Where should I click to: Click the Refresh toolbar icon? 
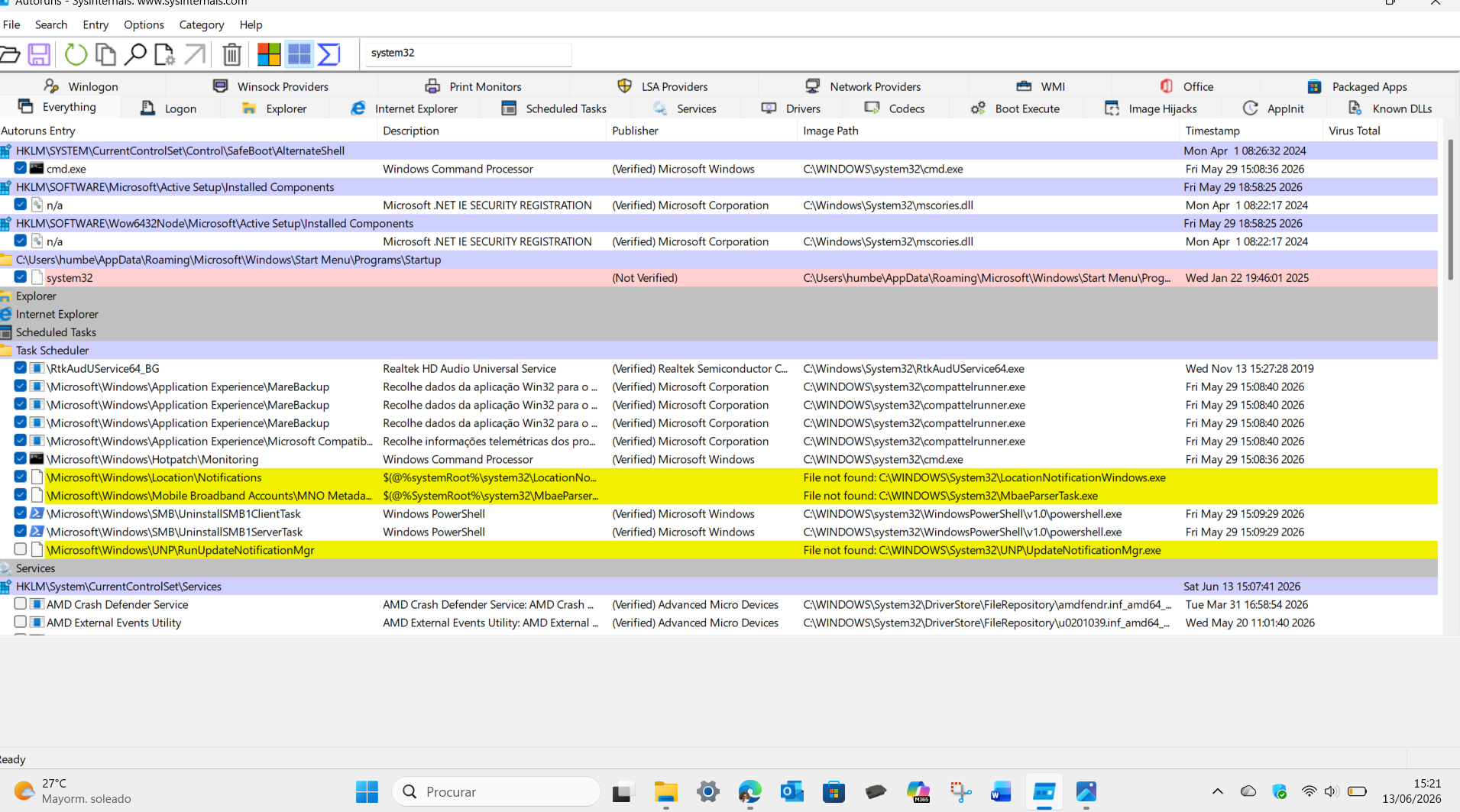(75, 54)
